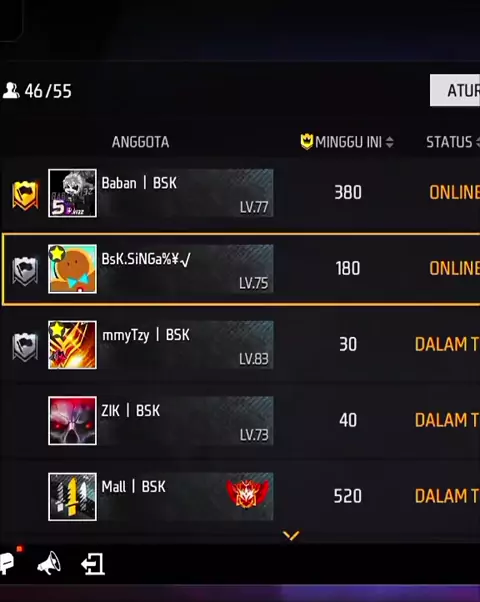Open Mall | BSK sword avatar thumbnail
The height and width of the screenshot is (602, 480).
click(x=73, y=497)
